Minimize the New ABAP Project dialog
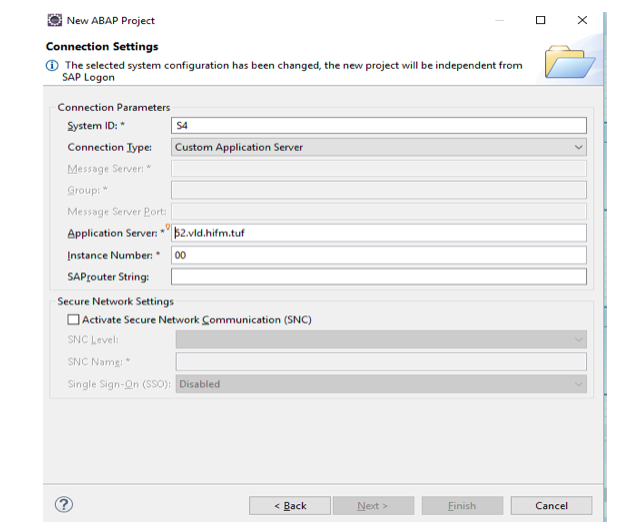 tap(499, 20)
